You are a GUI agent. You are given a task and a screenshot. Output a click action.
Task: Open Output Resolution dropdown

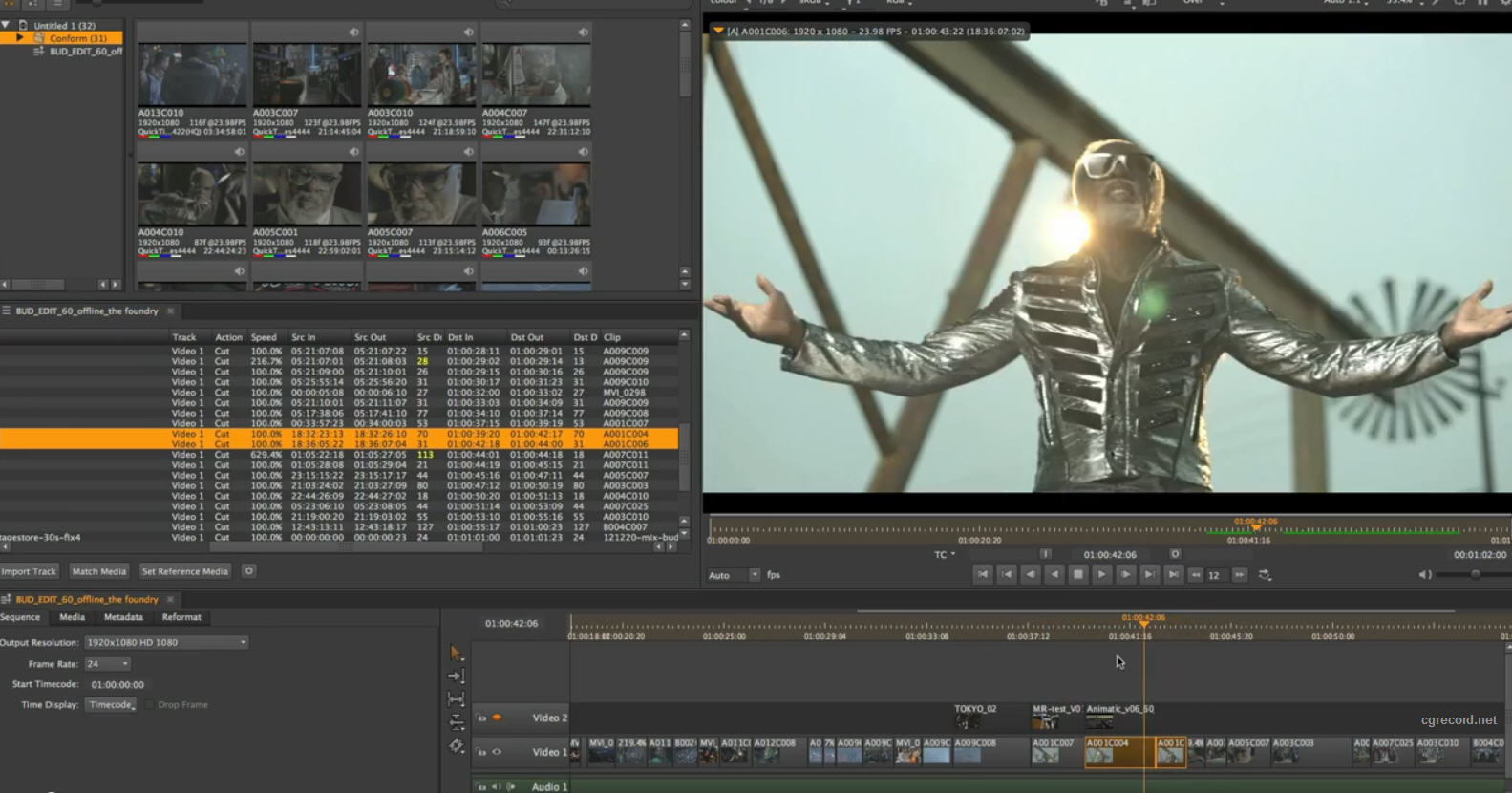click(166, 642)
